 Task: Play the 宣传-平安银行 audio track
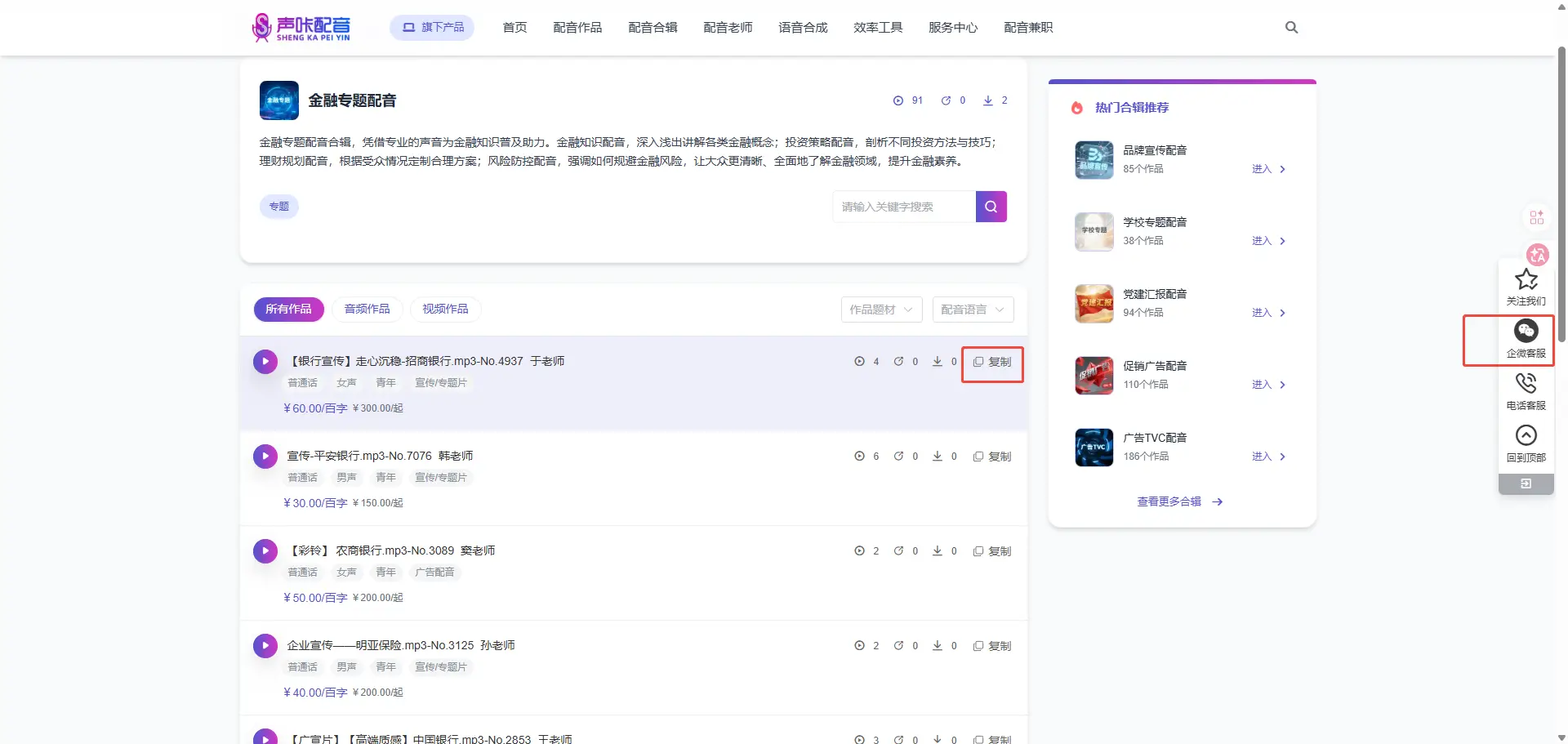point(265,456)
